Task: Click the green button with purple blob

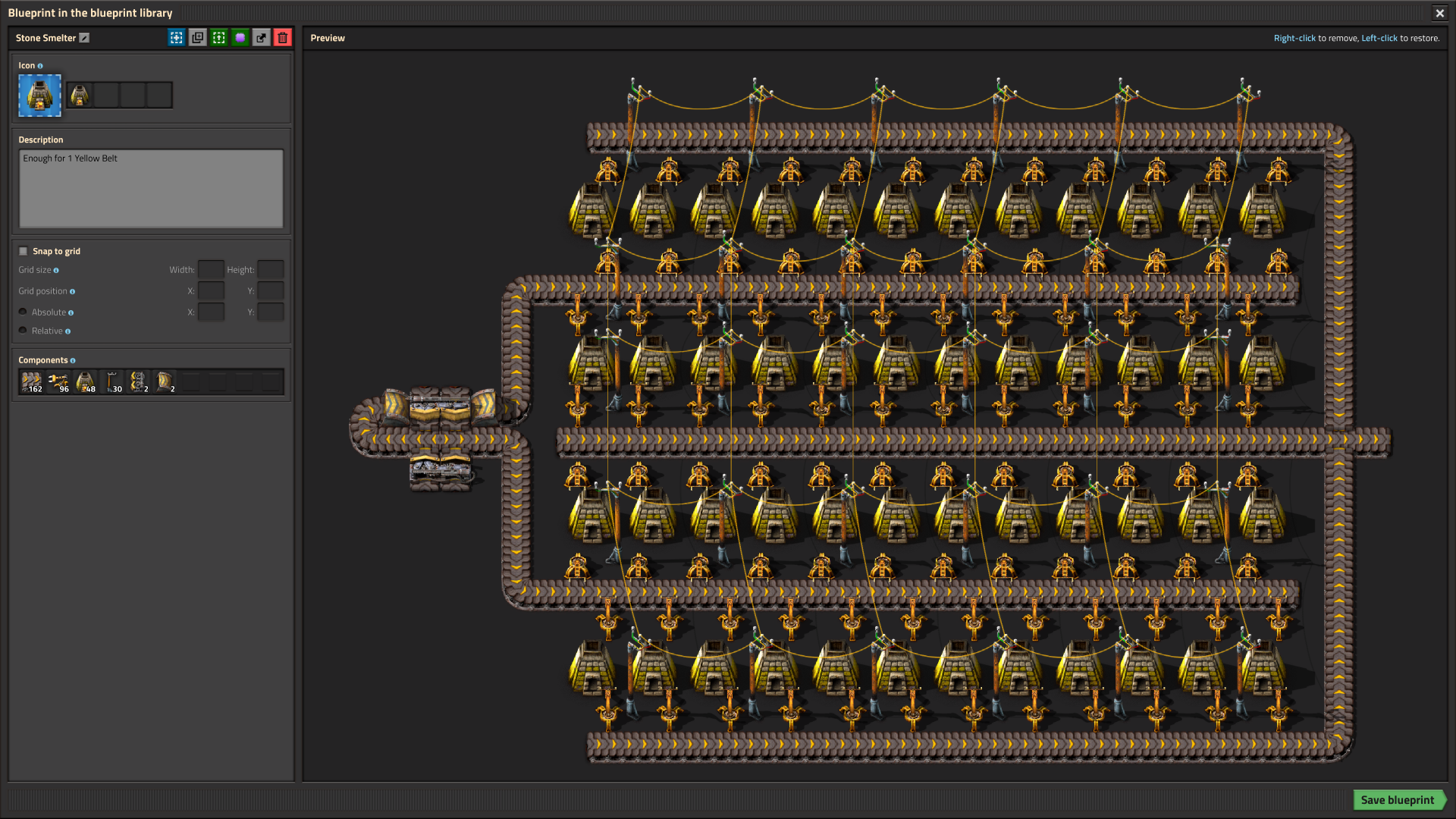Action: (x=240, y=38)
